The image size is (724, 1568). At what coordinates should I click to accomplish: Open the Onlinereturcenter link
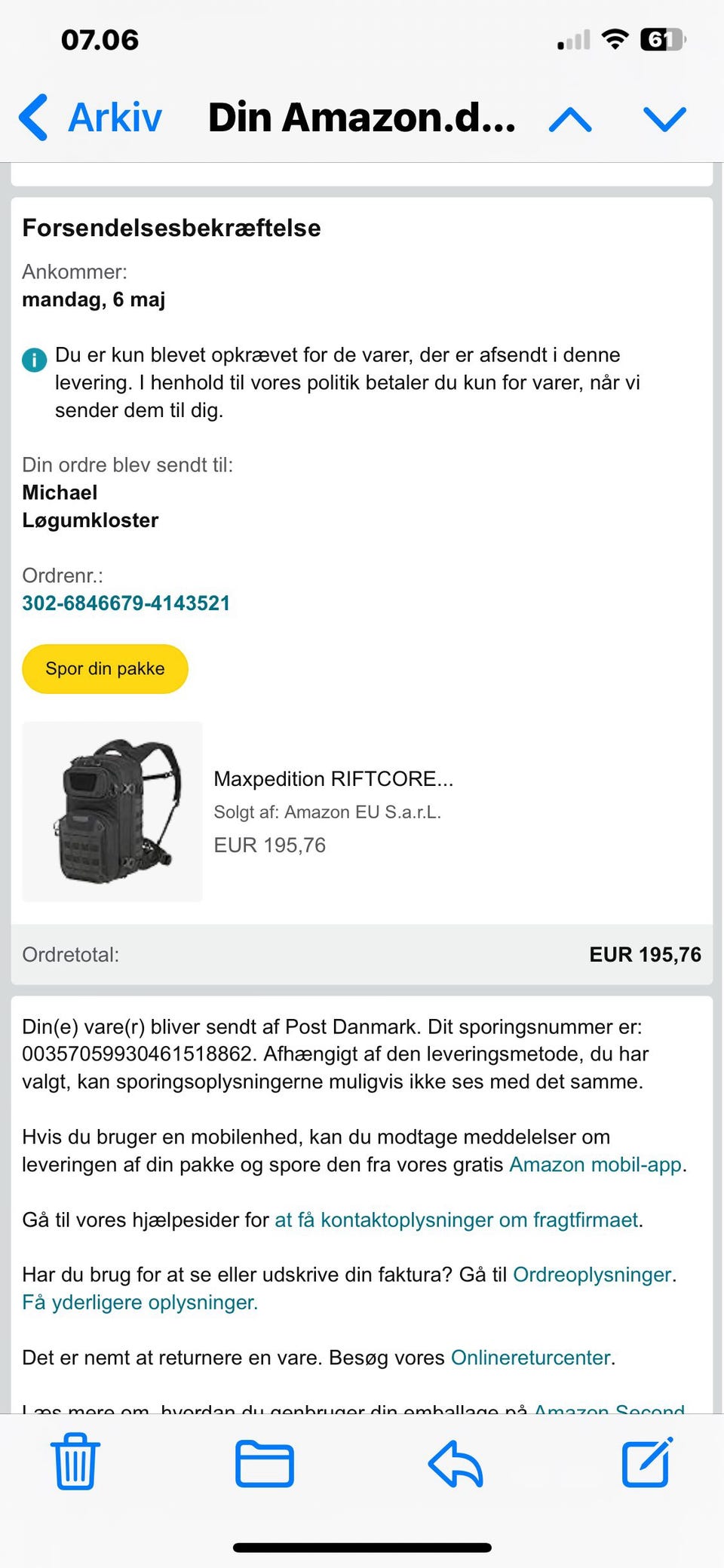pos(531,1357)
